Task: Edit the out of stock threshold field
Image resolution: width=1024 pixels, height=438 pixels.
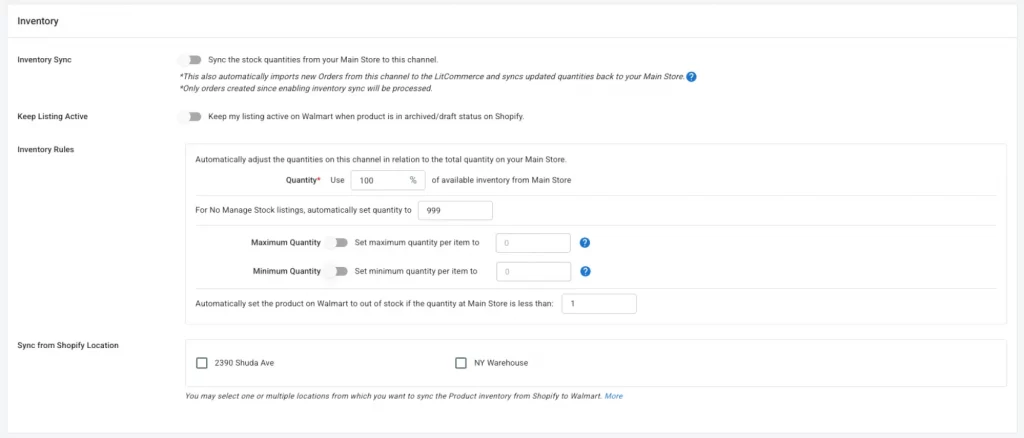Action: pyautogui.click(x=599, y=304)
